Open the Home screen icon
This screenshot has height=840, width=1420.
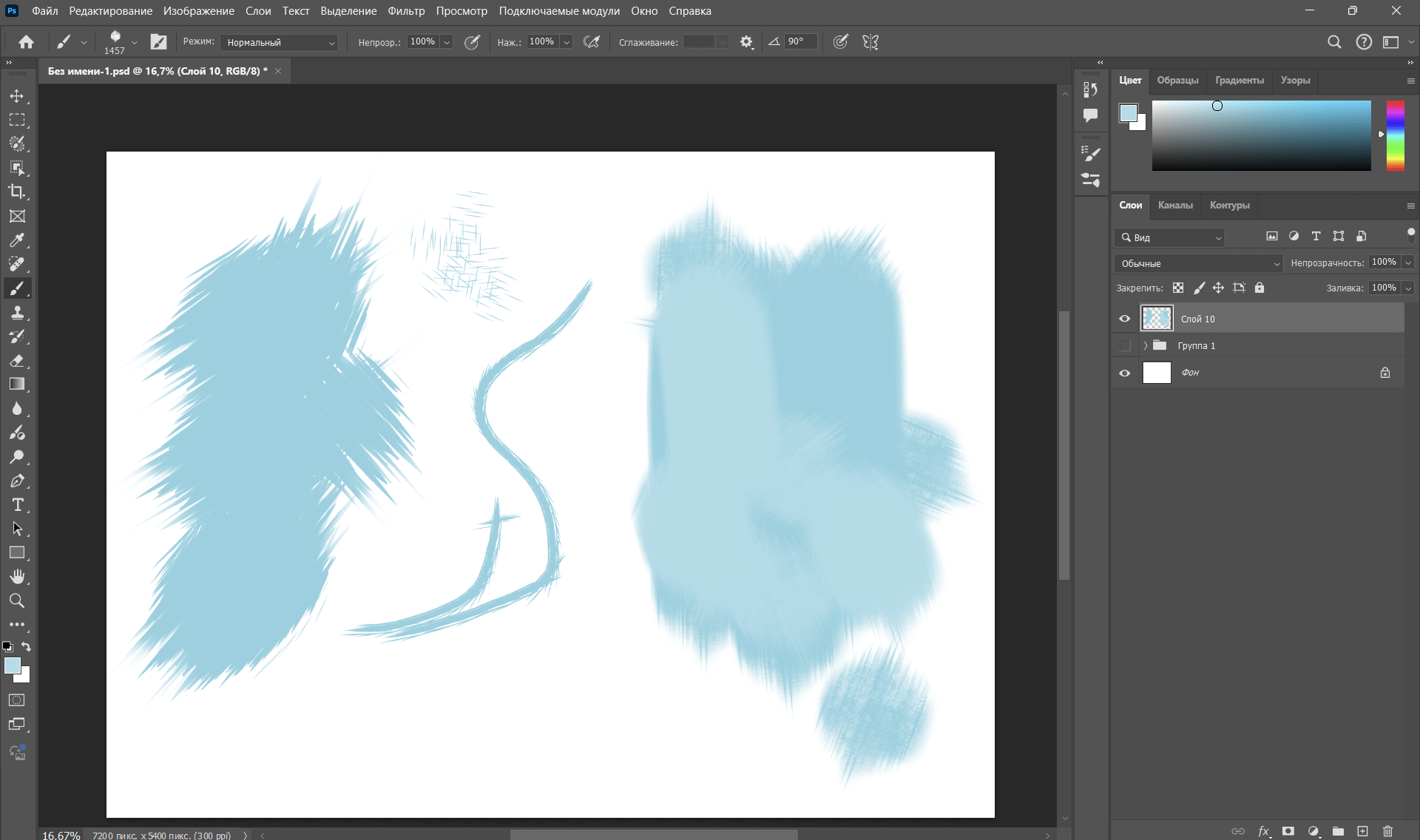coord(26,42)
